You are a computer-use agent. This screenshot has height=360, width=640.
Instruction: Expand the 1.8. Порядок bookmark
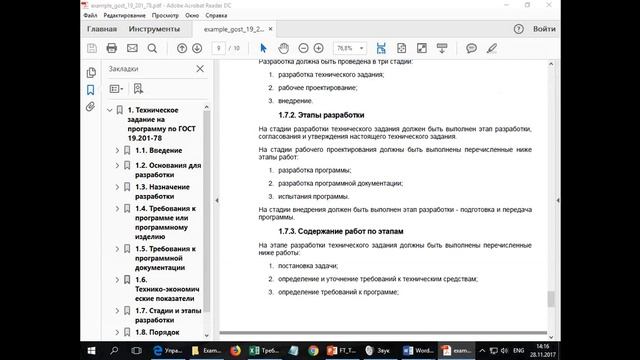pyautogui.click(x=117, y=332)
